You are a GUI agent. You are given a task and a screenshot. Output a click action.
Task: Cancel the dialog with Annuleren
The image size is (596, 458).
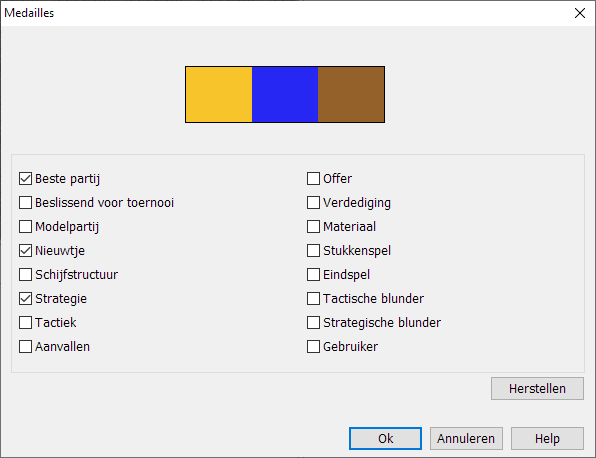coord(466,438)
